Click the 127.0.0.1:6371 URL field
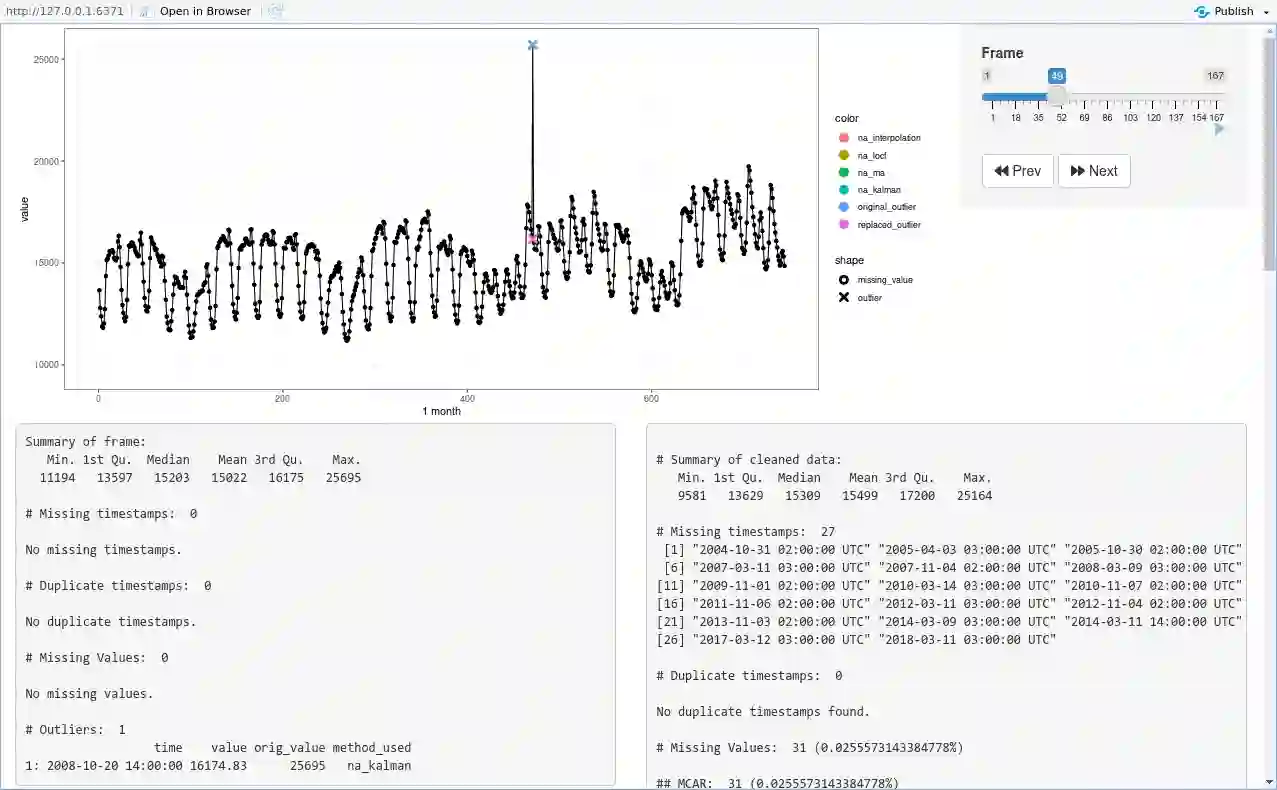Image resolution: width=1277 pixels, height=790 pixels. pyautogui.click(x=64, y=11)
